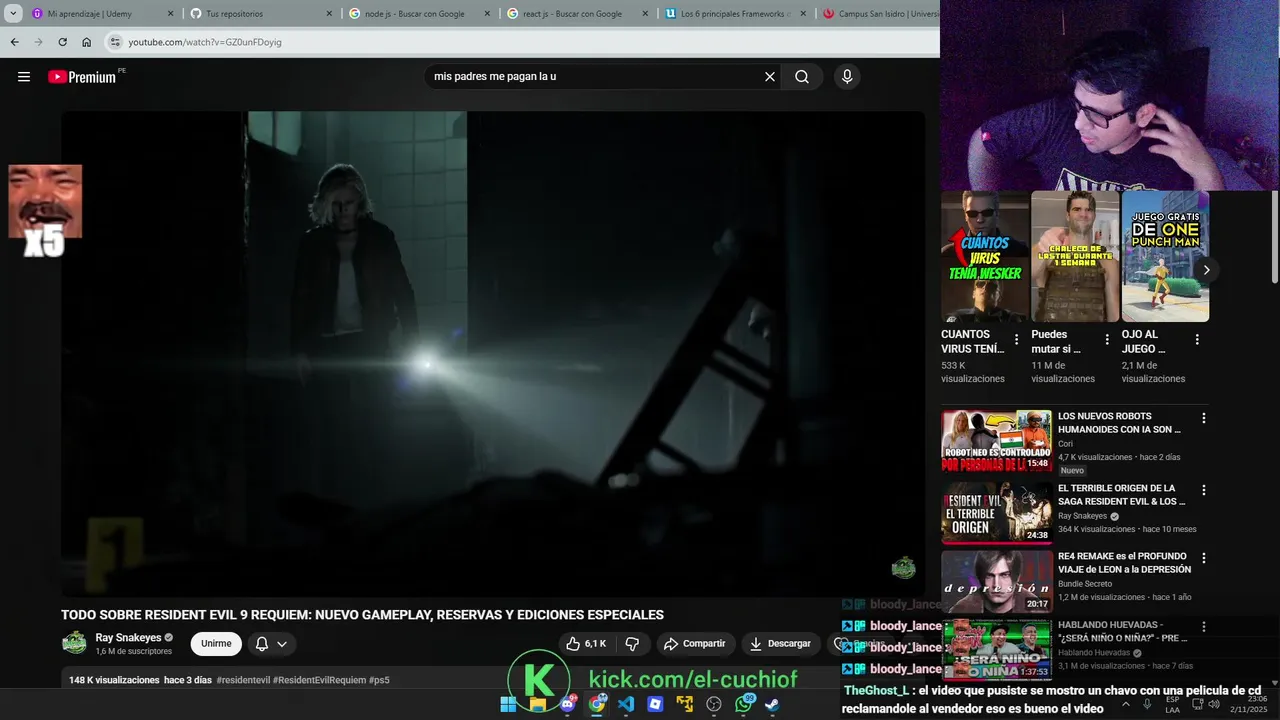Close the Tus repositorios tab
Screen dimensions: 1280x720
(328, 14)
